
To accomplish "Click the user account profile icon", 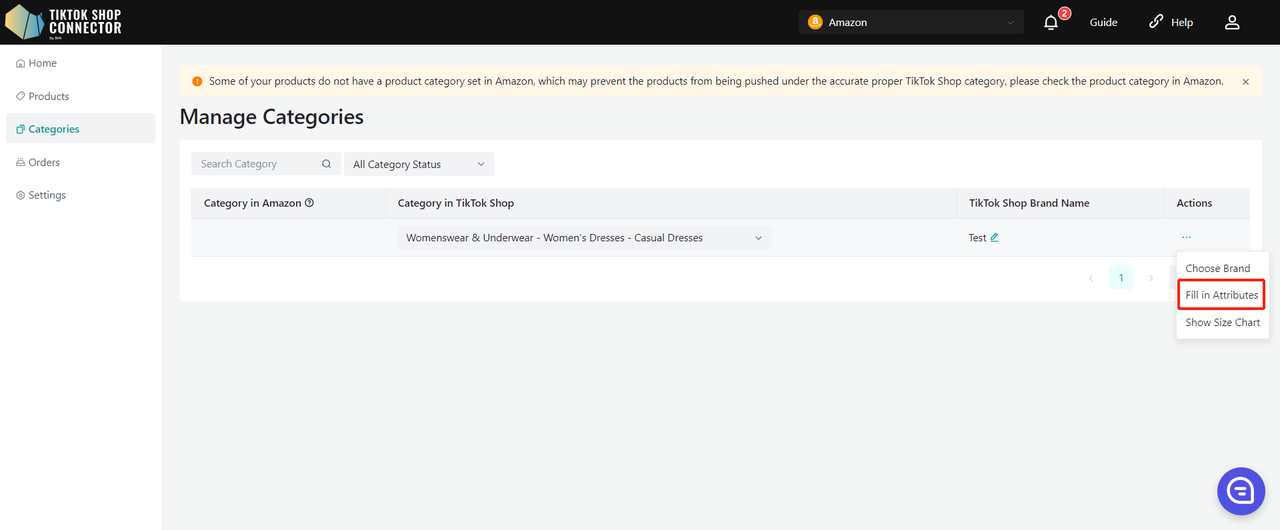I will point(1232,22).
